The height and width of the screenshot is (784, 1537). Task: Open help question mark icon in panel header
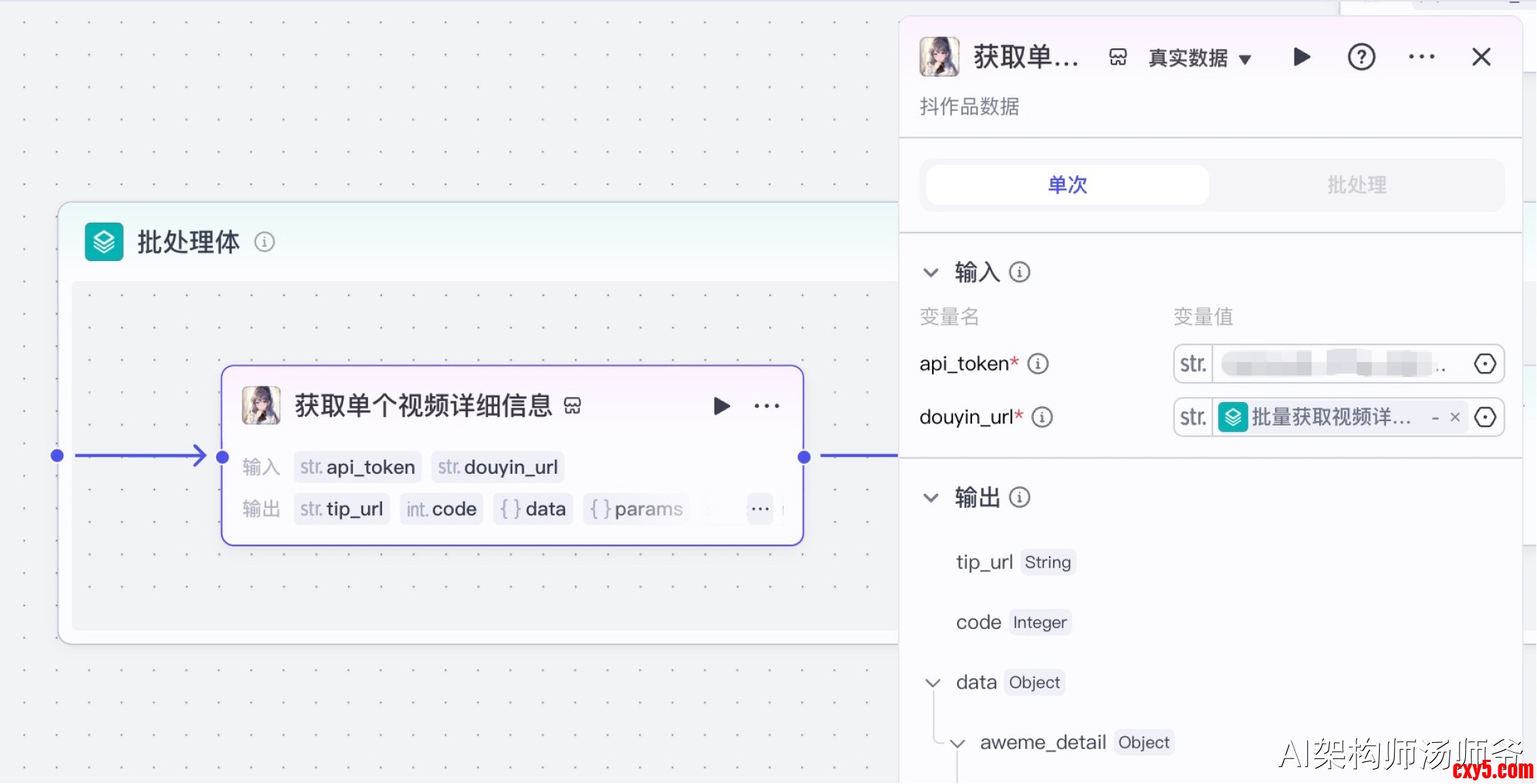(1361, 57)
